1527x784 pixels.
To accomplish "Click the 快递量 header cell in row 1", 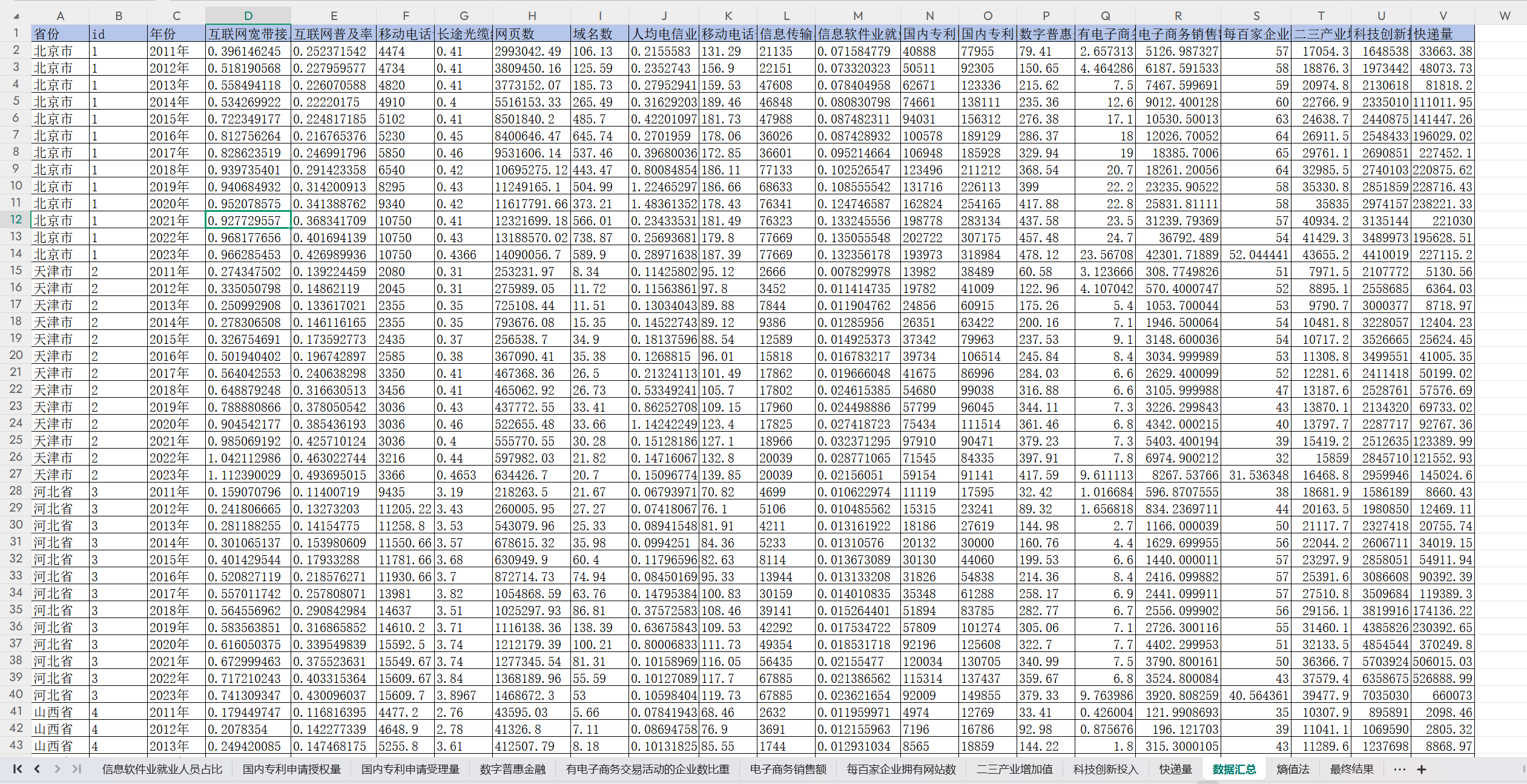I will (x=1443, y=34).
